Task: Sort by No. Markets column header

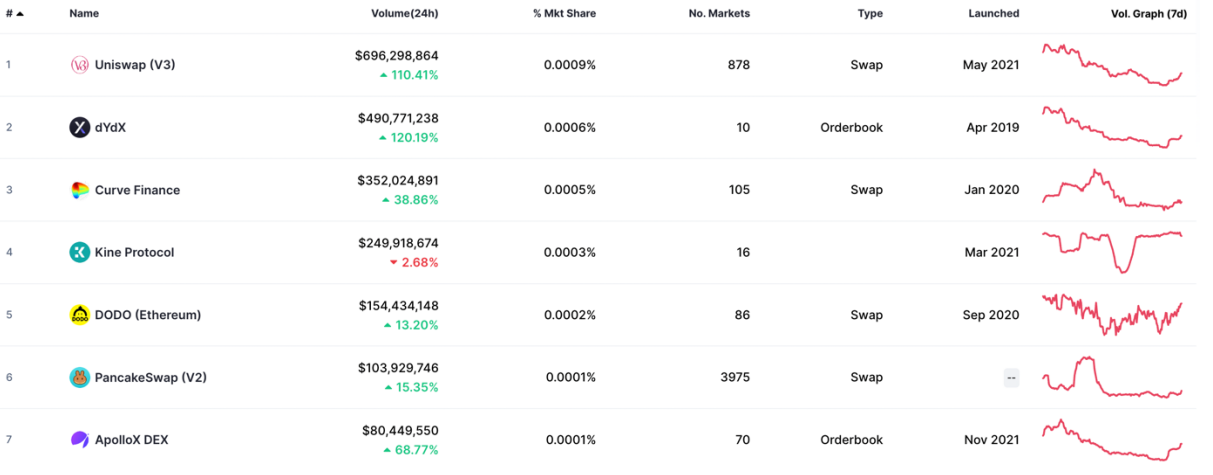Action: (718, 14)
